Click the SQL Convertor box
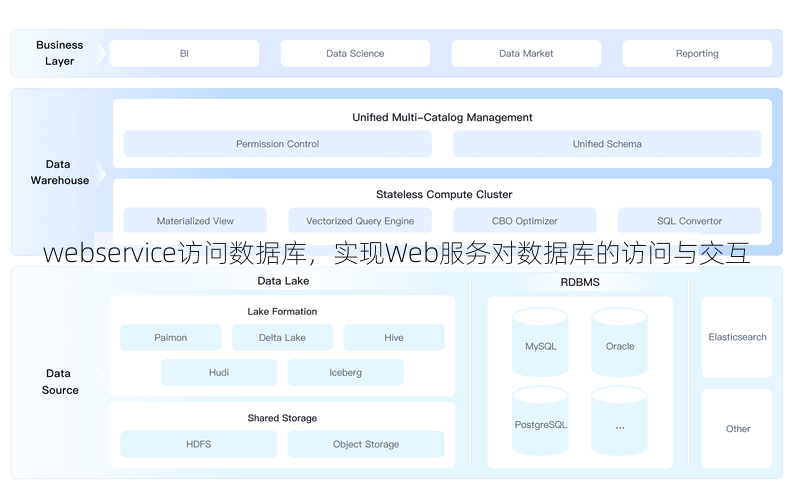The image size is (794, 490). tap(690, 221)
